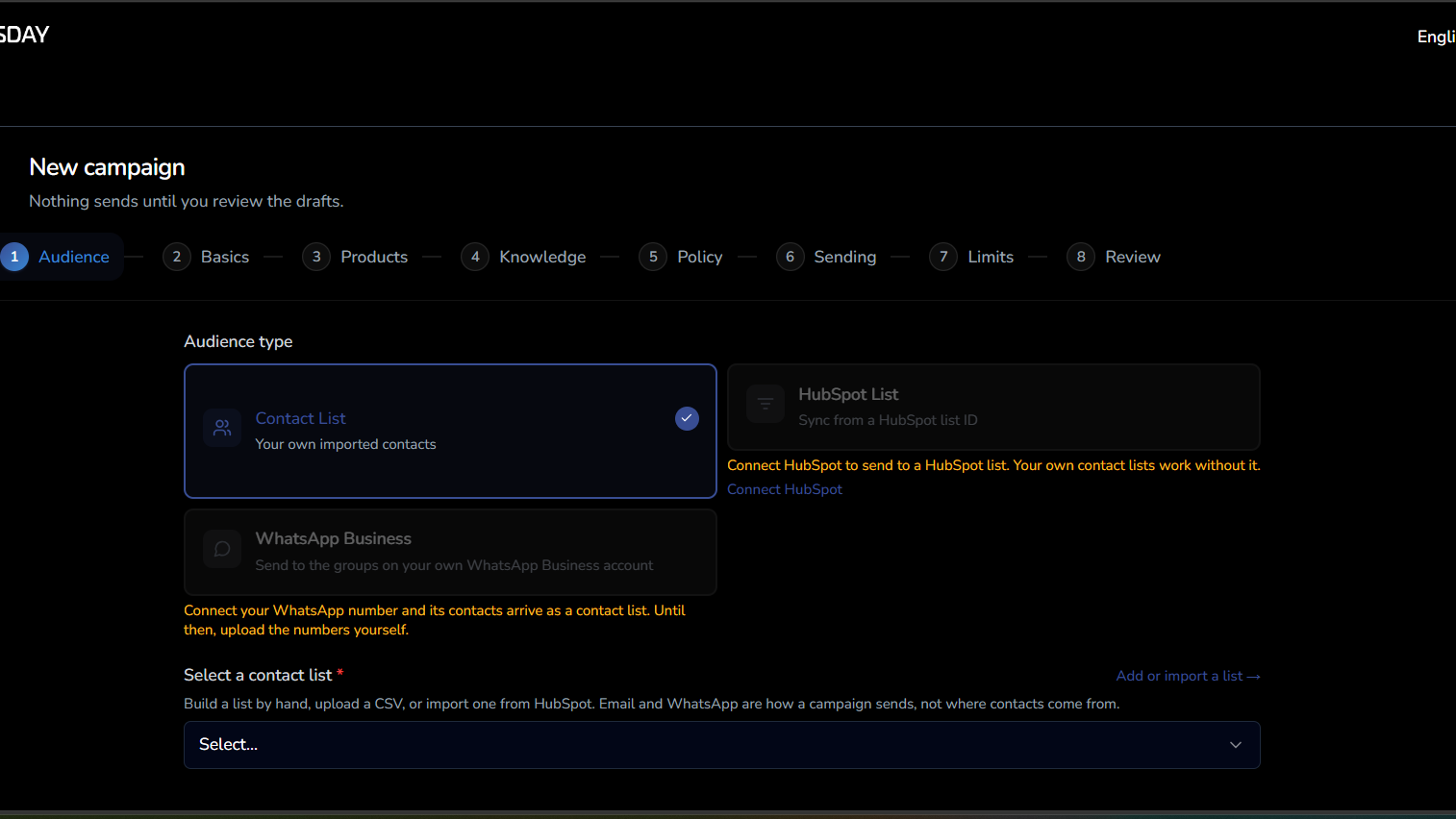Go to step 2 Basics
Image resolution: width=1456 pixels, height=819 pixels.
click(x=206, y=257)
